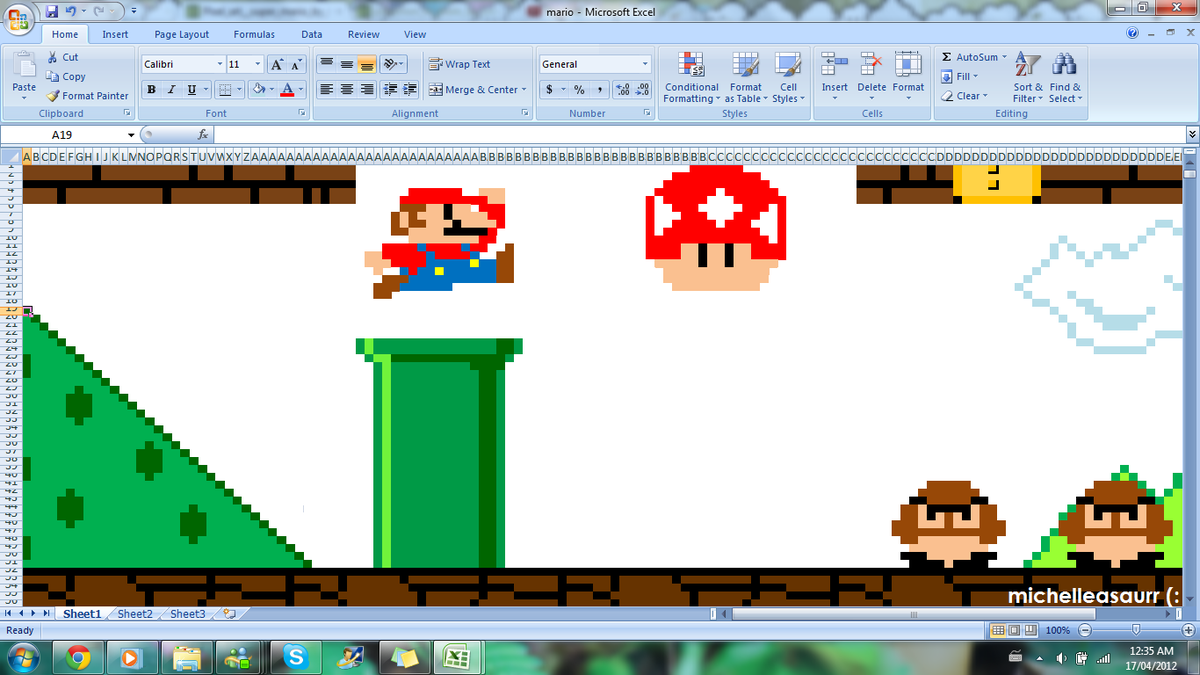Click the Conditional Formatting icon
Image resolution: width=1200 pixels, height=675 pixels.
click(x=691, y=66)
